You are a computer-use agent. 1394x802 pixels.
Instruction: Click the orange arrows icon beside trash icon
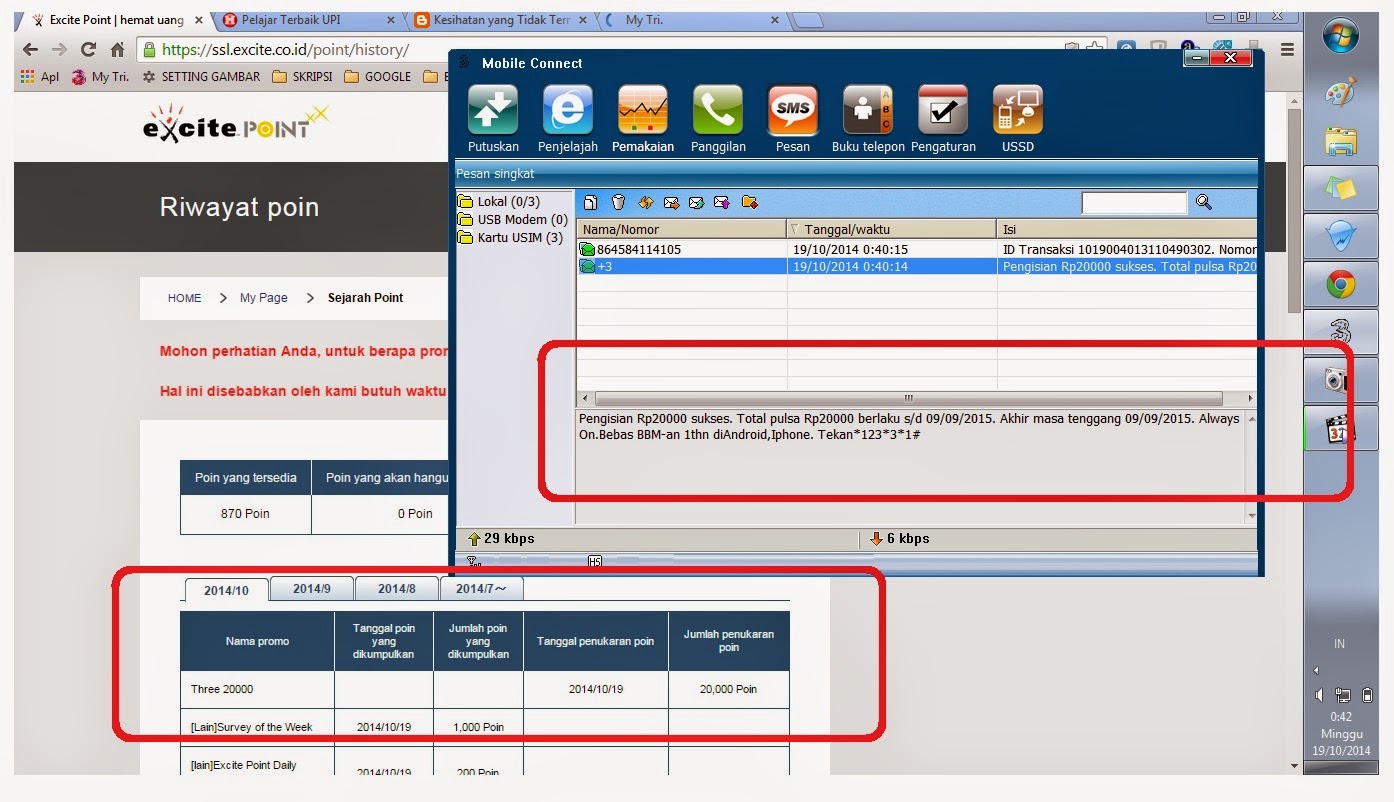click(645, 202)
